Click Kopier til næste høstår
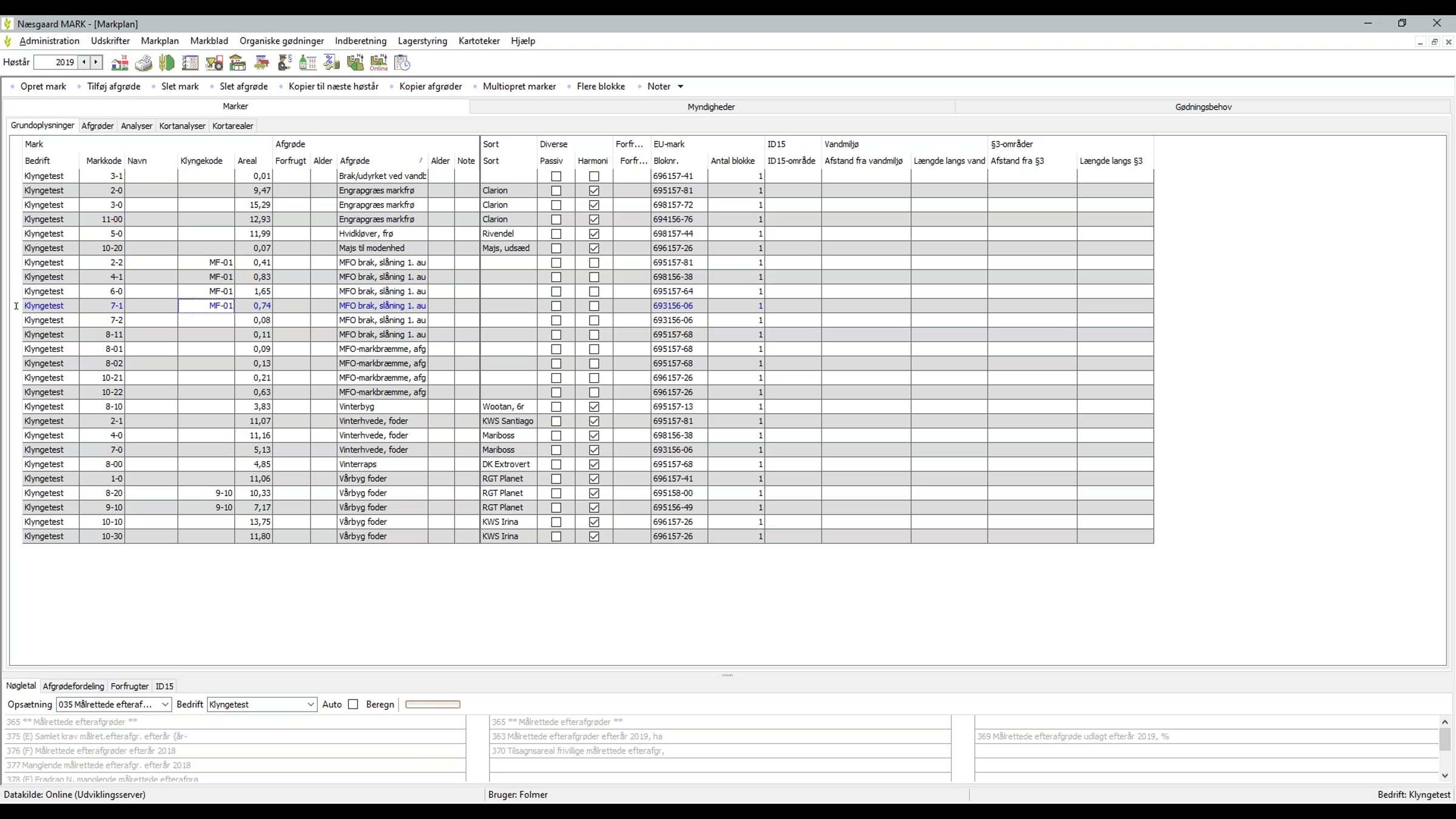Image resolution: width=1456 pixels, height=819 pixels. click(x=334, y=87)
